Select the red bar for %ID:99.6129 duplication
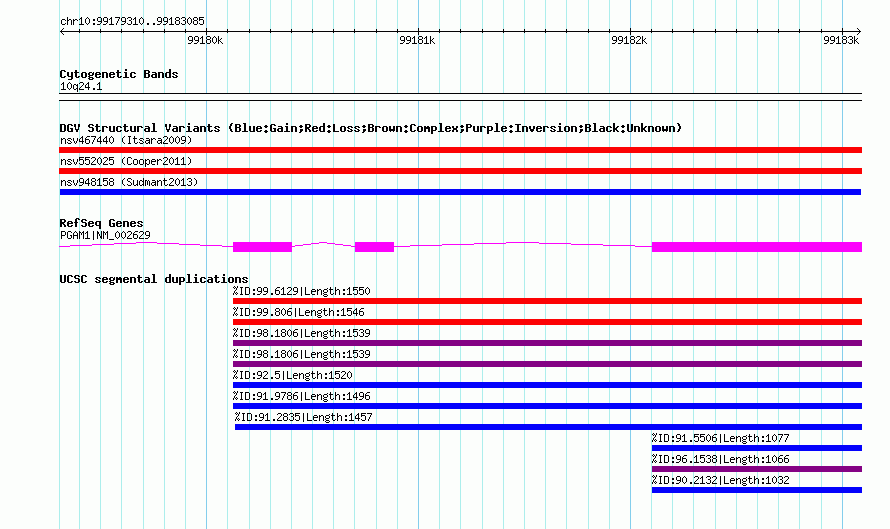890x529 pixels. 547,301
